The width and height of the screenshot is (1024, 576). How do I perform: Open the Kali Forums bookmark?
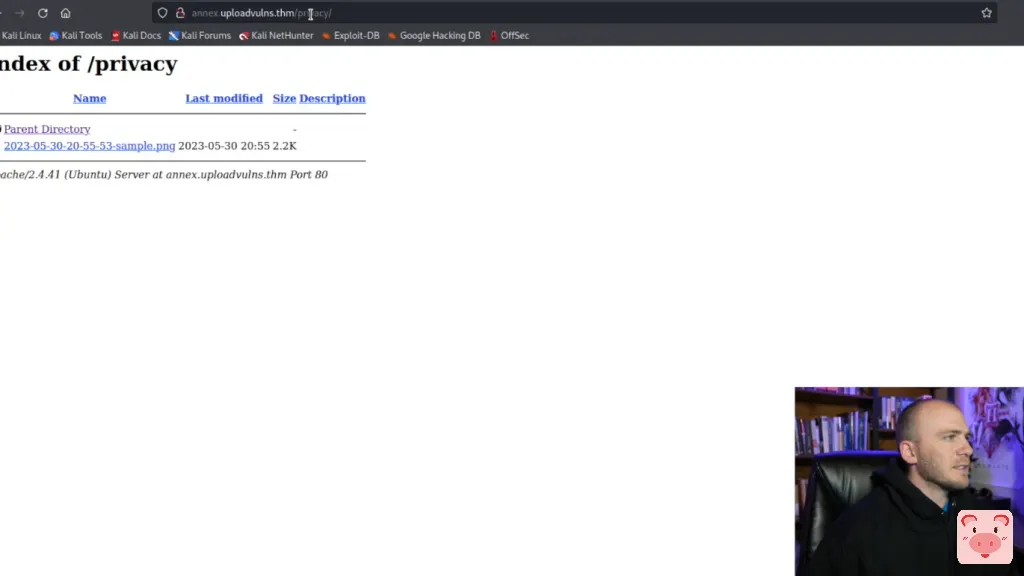click(200, 36)
